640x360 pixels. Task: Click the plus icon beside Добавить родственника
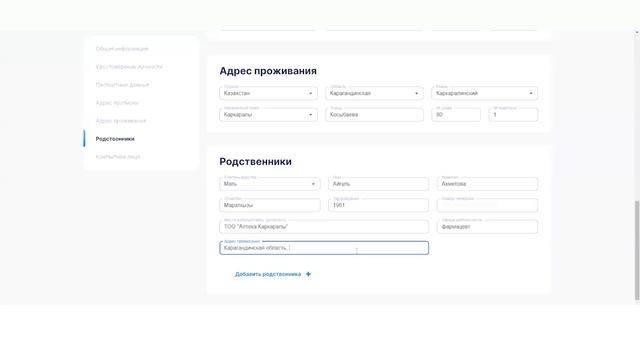tap(308, 274)
